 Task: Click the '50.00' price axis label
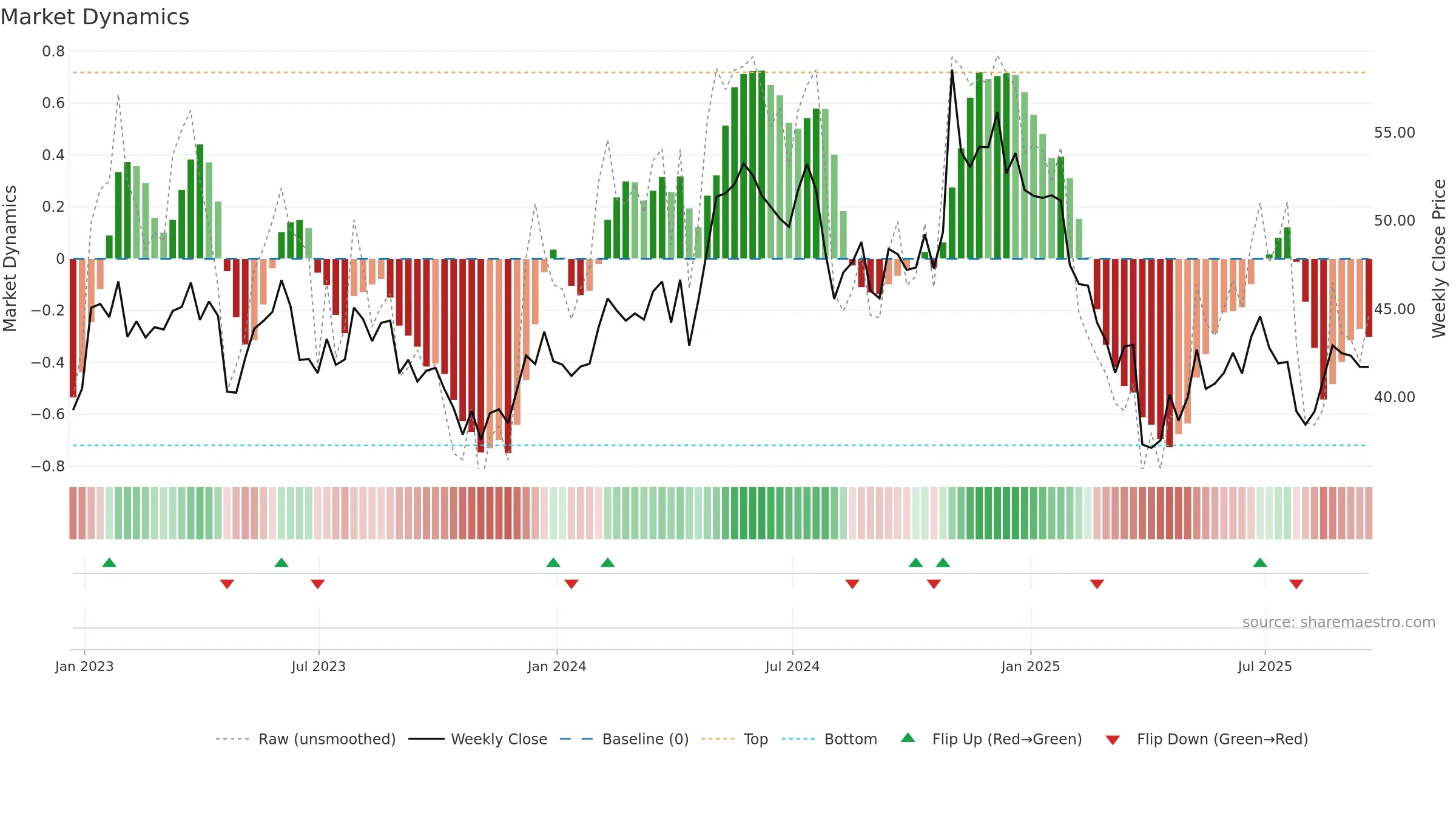[x=1395, y=221]
